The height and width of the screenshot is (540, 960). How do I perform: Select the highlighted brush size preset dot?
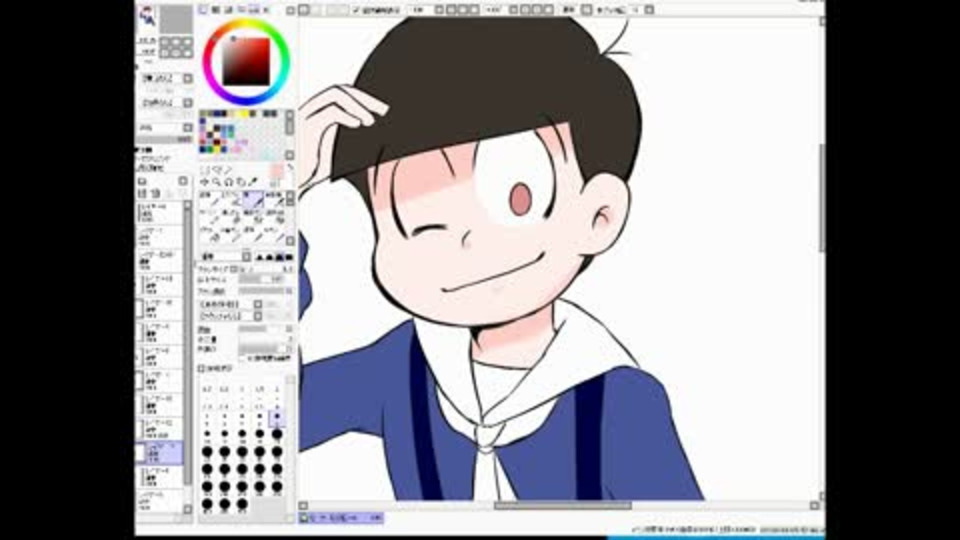pos(277,417)
